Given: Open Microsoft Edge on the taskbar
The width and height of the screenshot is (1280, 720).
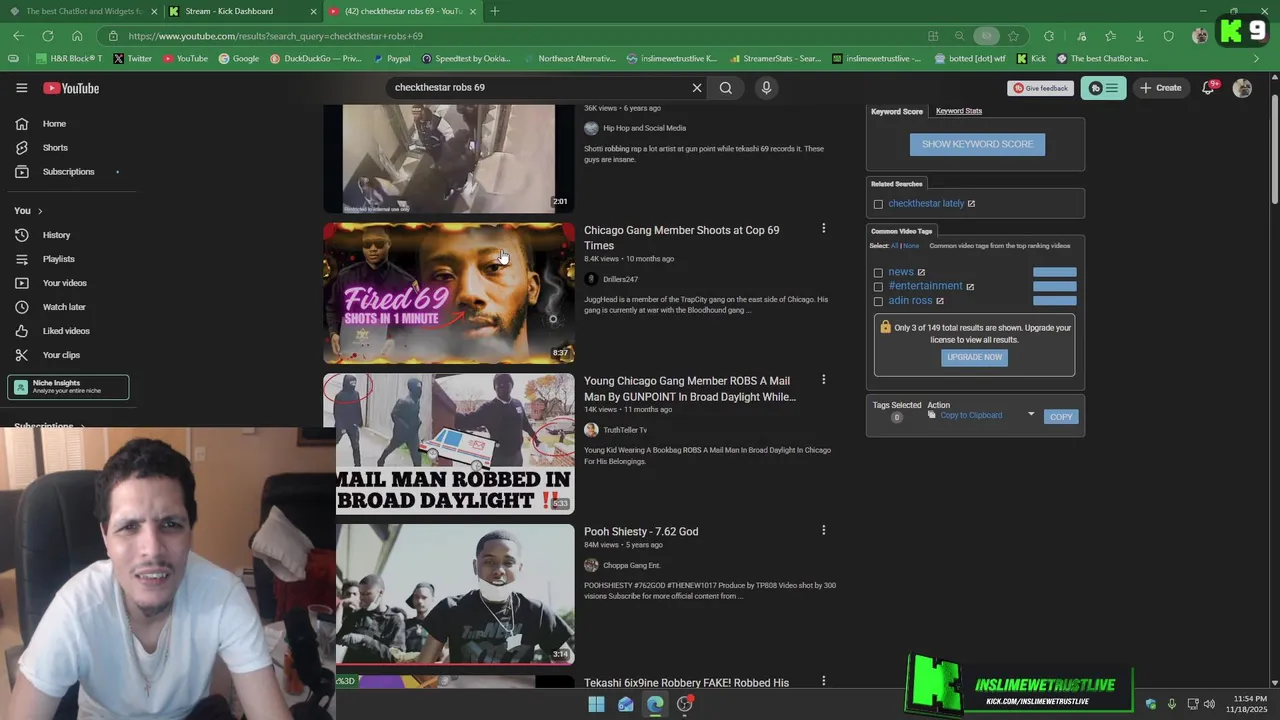Looking at the screenshot, I should 655,704.
